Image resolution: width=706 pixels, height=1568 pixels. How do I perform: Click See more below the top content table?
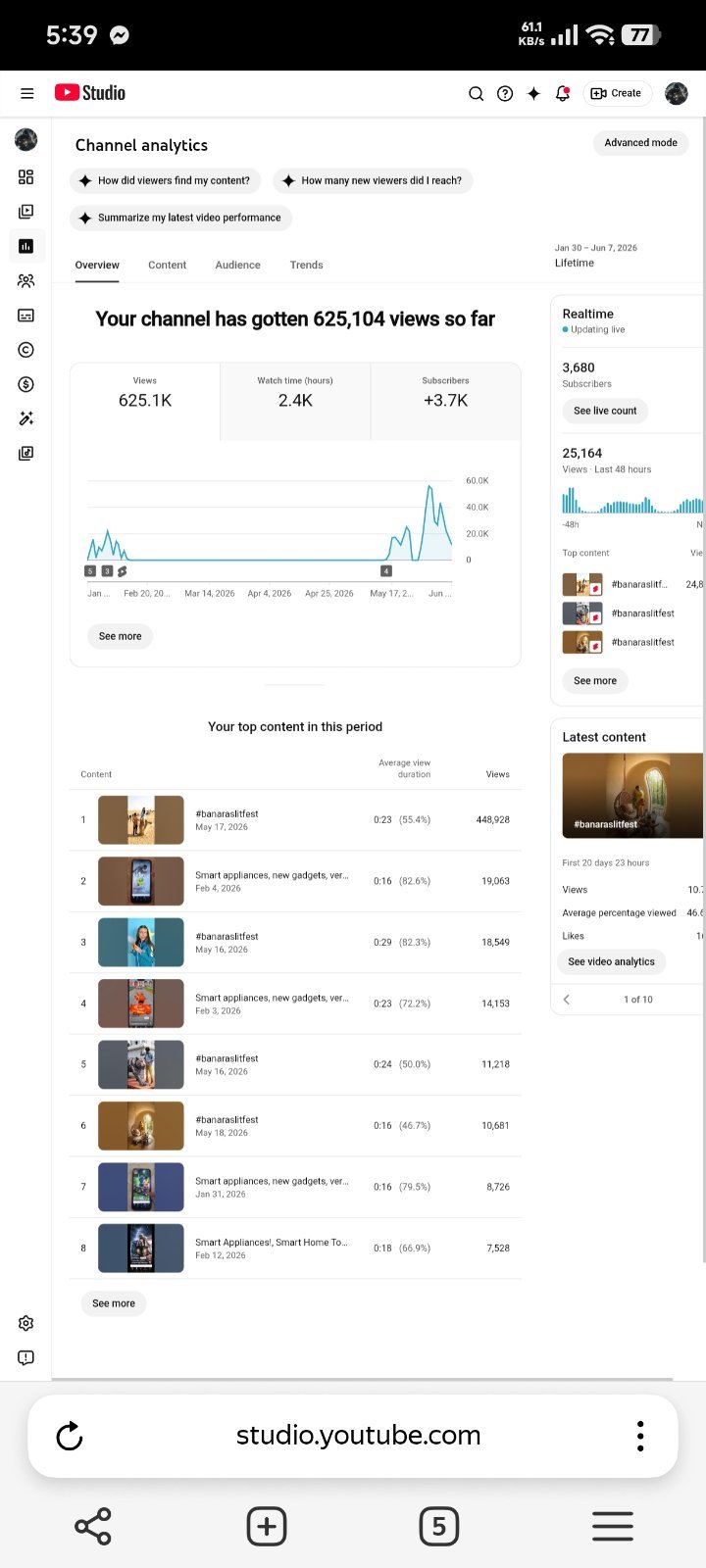pos(114,1303)
